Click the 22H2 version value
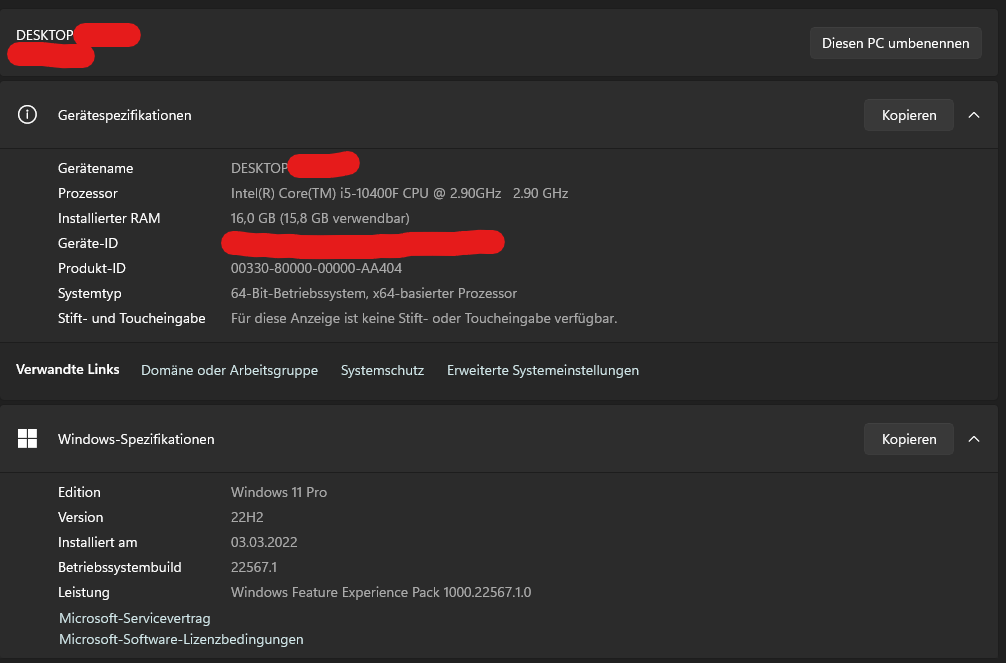The width and height of the screenshot is (1006, 663). 247,517
